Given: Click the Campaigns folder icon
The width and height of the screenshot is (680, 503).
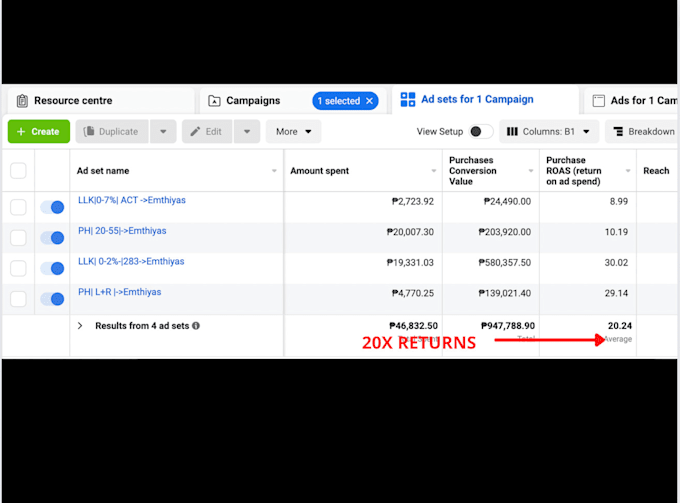Looking at the screenshot, I should [x=214, y=101].
